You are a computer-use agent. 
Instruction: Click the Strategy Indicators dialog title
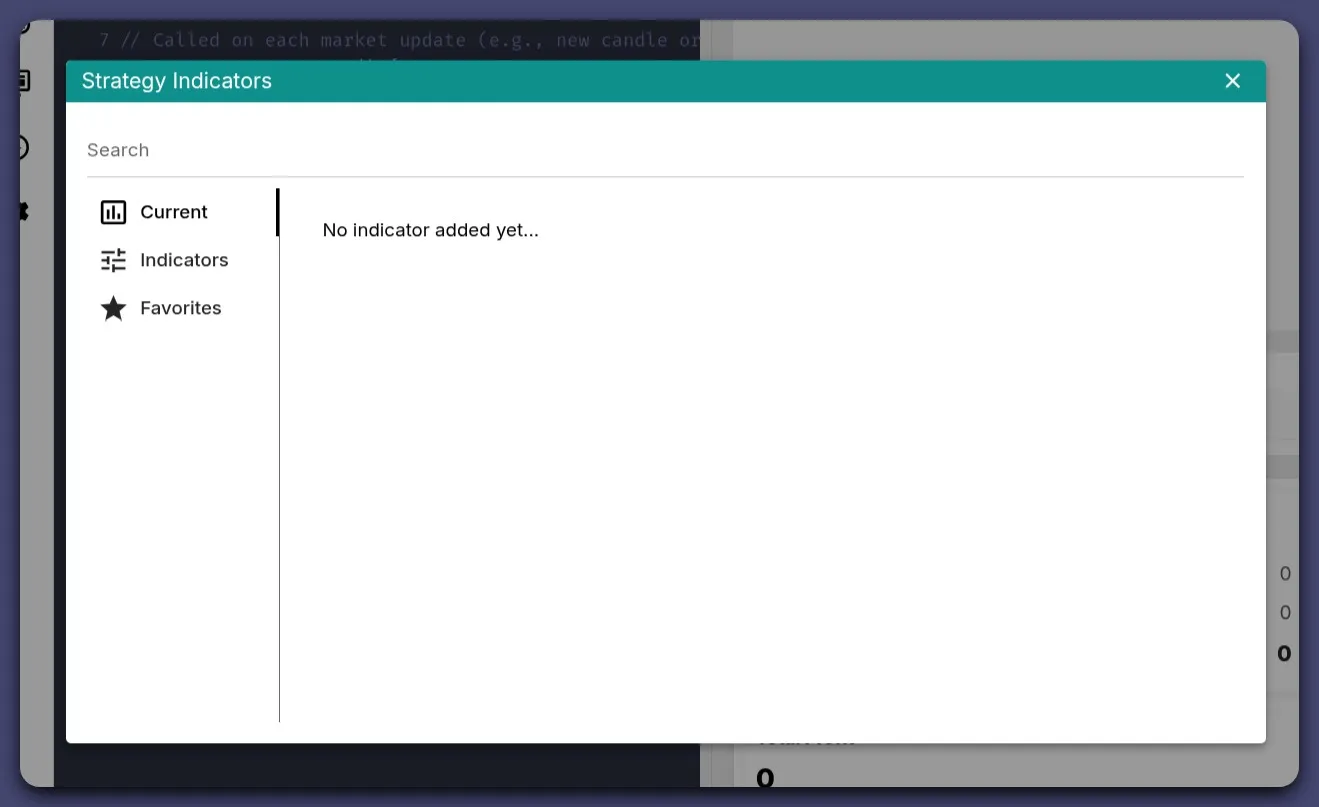coord(177,81)
